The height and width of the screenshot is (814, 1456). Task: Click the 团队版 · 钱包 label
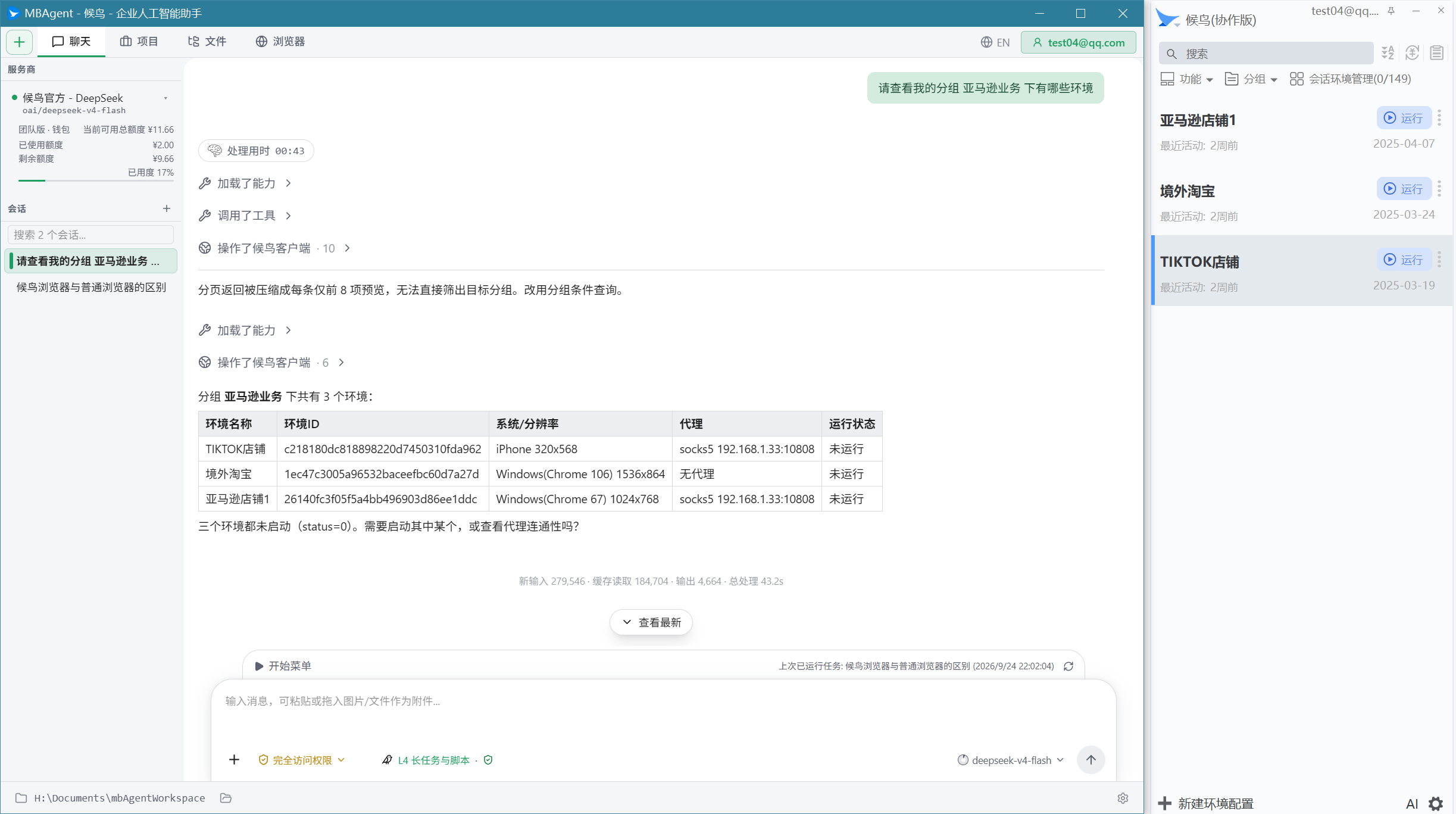click(x=44, y=129)
